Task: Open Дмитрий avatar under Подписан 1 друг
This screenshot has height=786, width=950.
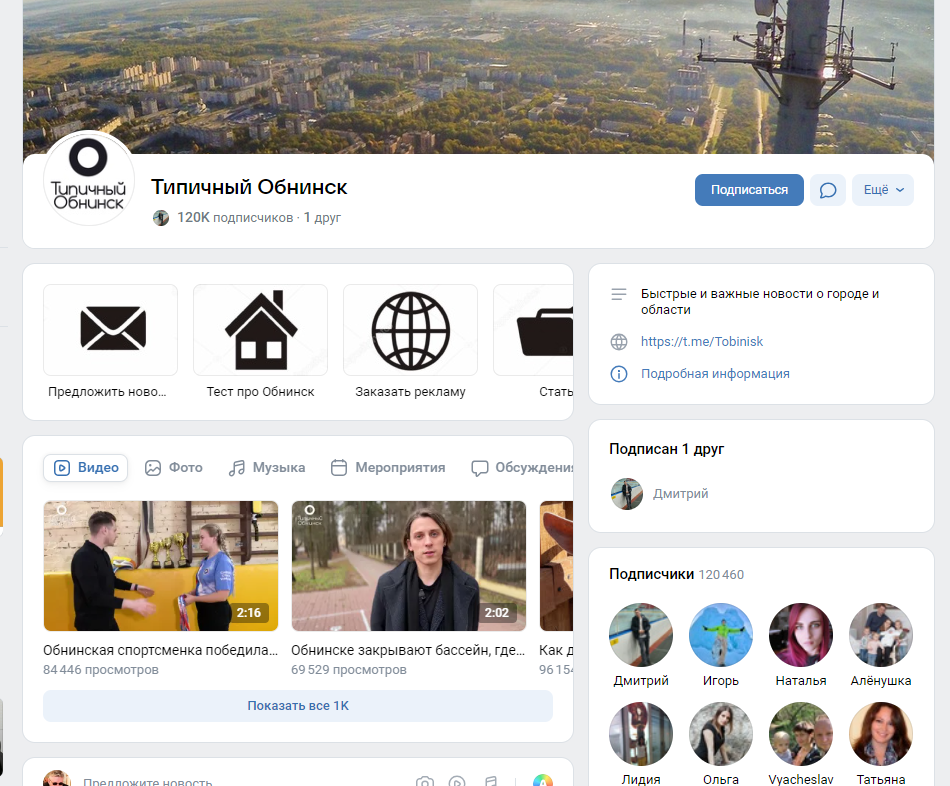Action: coord(626,494)
